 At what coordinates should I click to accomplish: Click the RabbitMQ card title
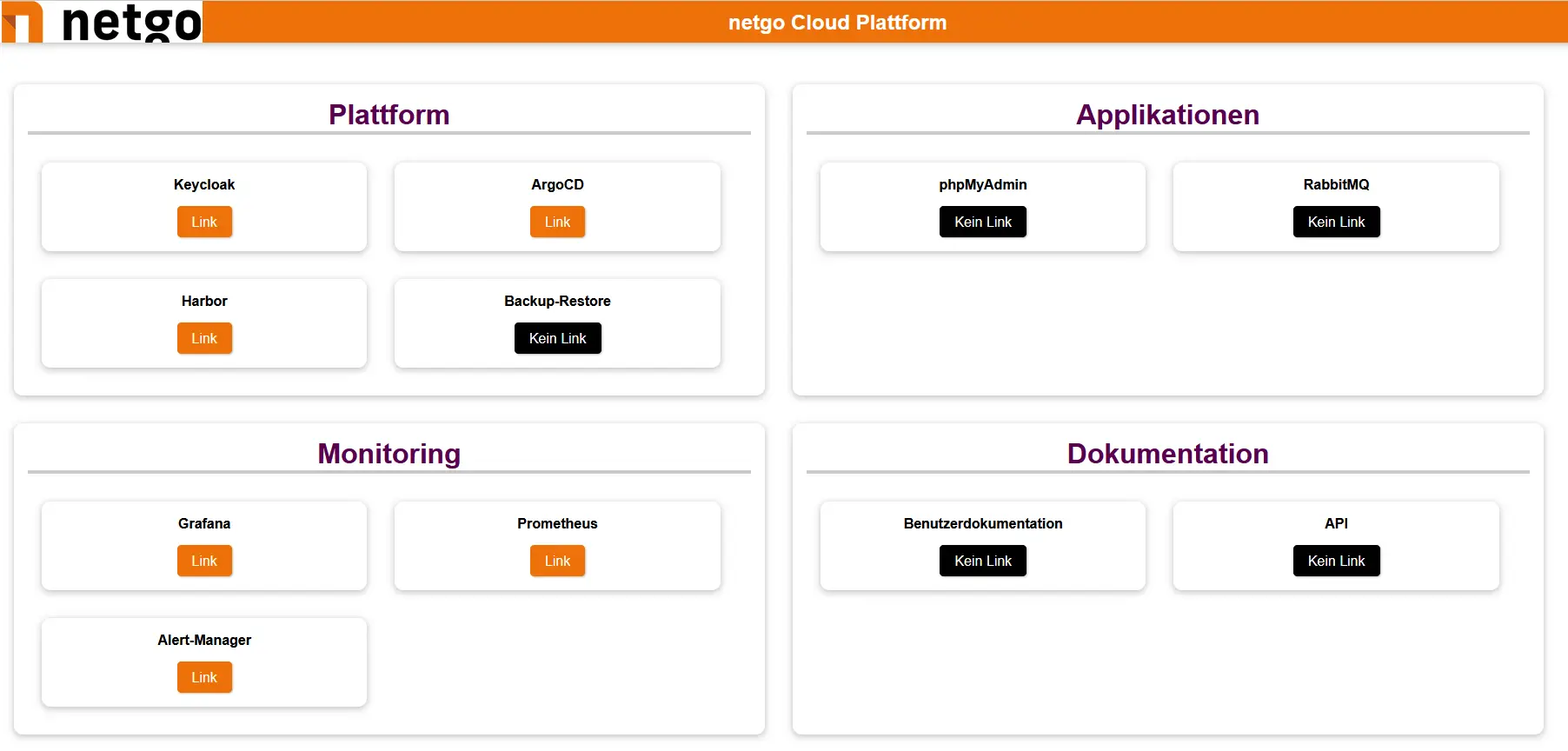[1336, 184]
